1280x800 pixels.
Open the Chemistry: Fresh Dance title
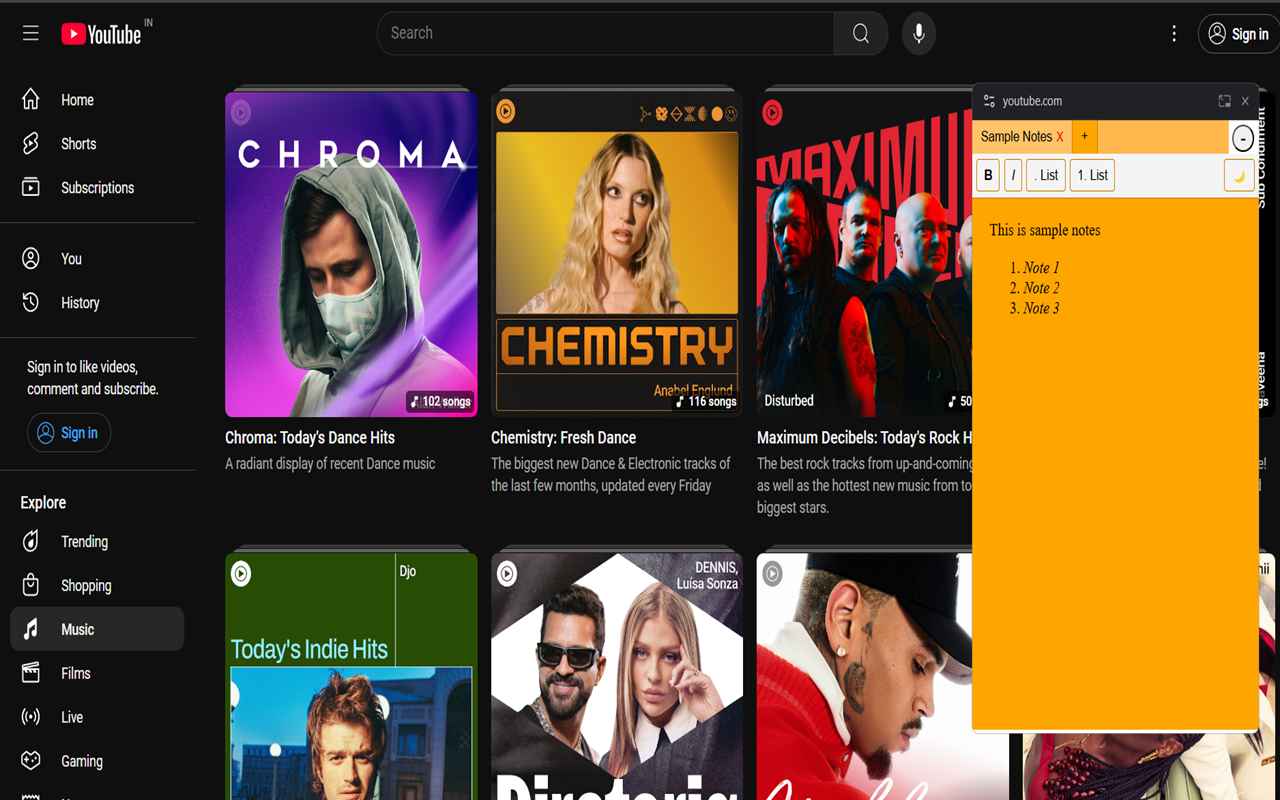(564, 438)
